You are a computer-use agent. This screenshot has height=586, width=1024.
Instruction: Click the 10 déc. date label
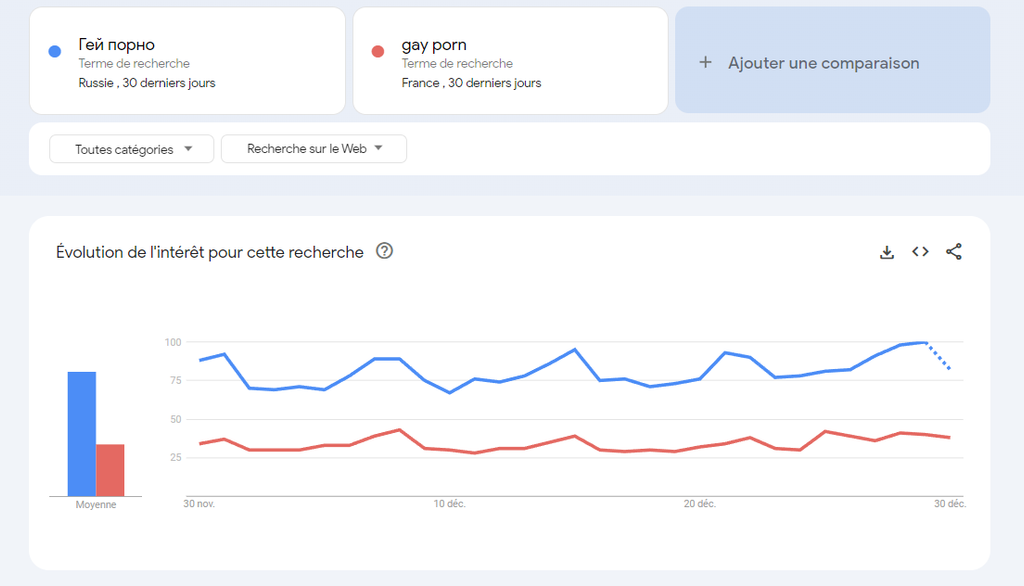(449, 504)
